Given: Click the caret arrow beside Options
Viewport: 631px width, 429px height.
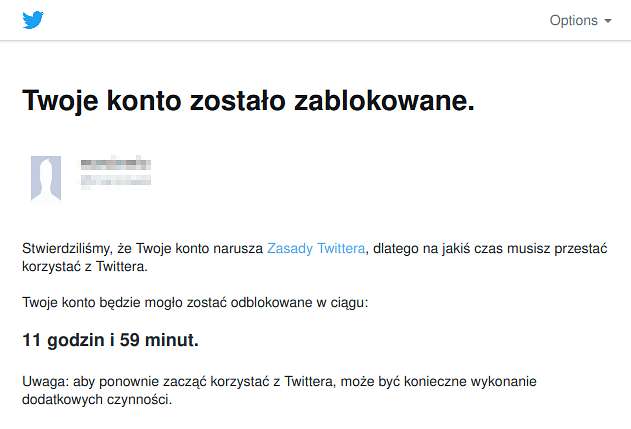Looking at the screenshot, I should pyautogui.click(x=608, y=21).
